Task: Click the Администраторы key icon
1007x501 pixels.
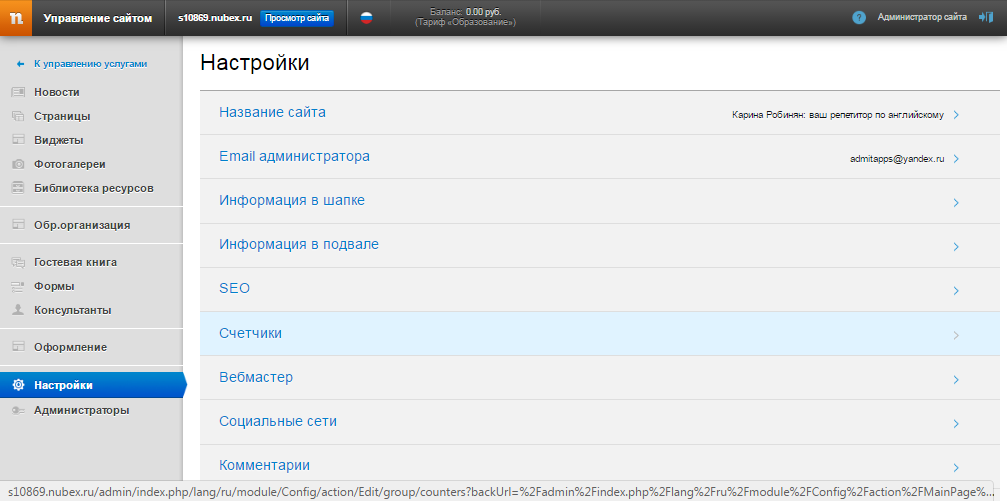Action: click(x=18, y=410)
